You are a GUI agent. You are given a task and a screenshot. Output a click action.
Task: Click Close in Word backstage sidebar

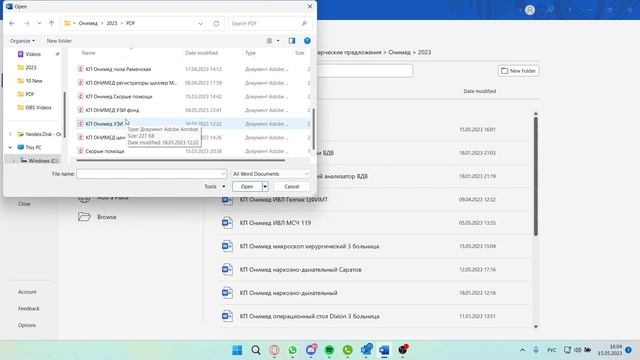click(x=24, y=204)
